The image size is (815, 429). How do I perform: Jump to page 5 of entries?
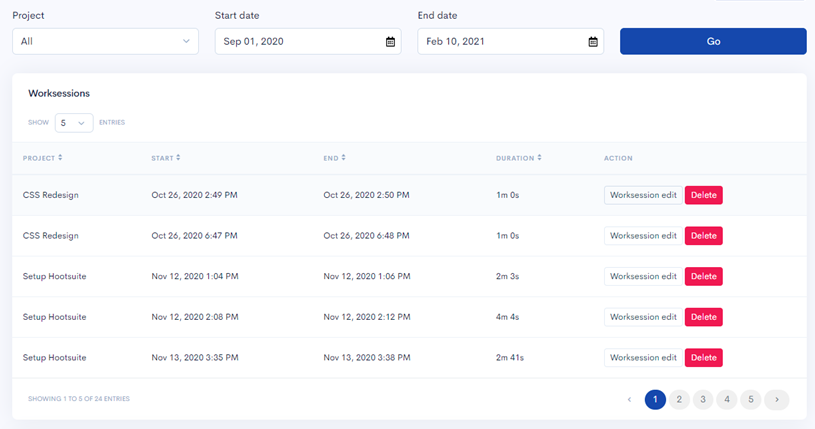coord(751,399)
